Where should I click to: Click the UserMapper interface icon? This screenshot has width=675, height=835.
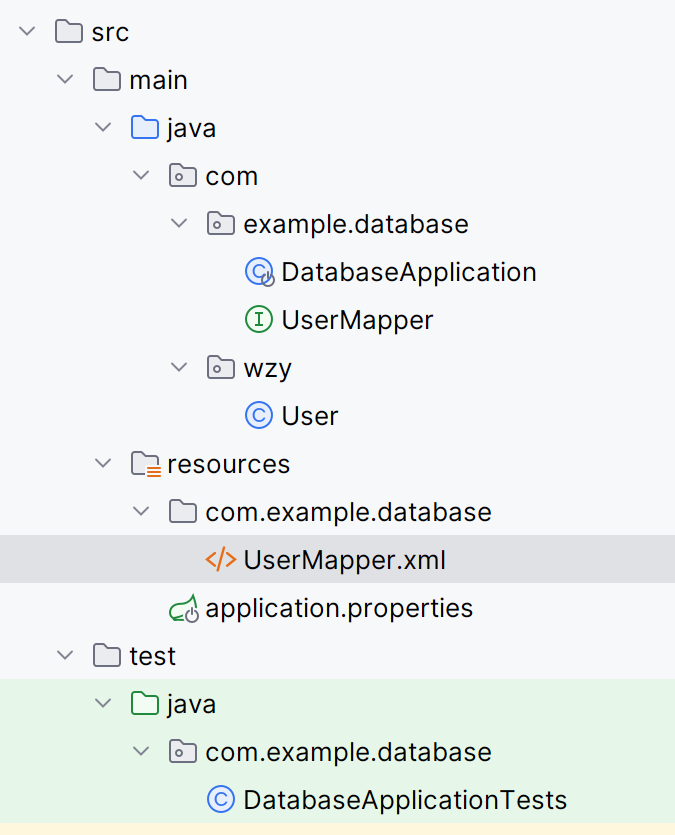[x=259, y=320]
